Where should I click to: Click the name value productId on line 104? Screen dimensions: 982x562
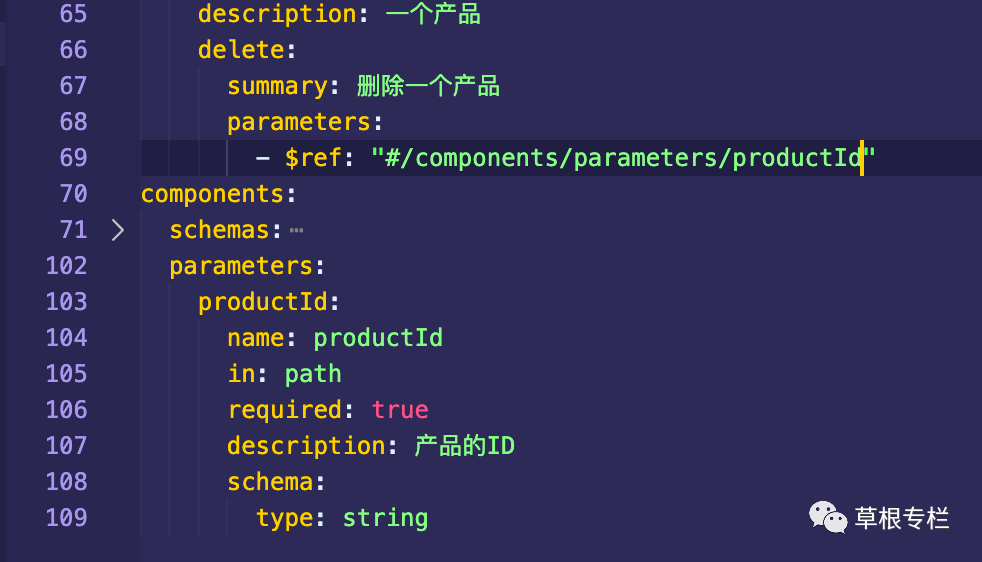click(378, 338)
